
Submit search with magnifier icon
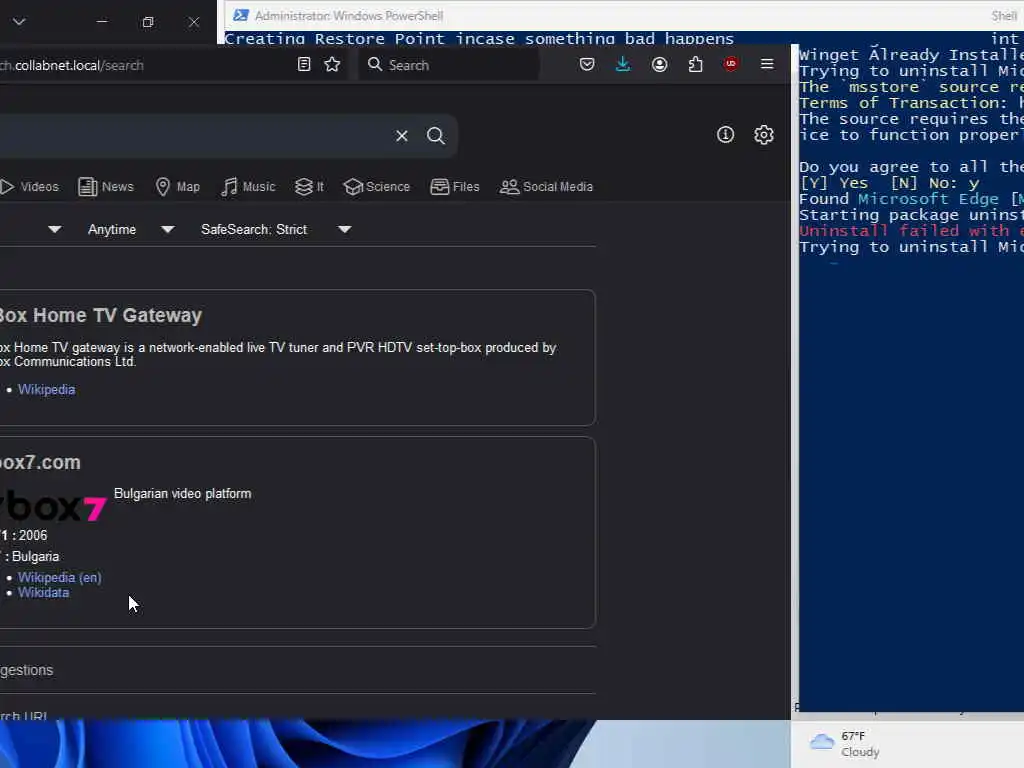click(436, 136)
